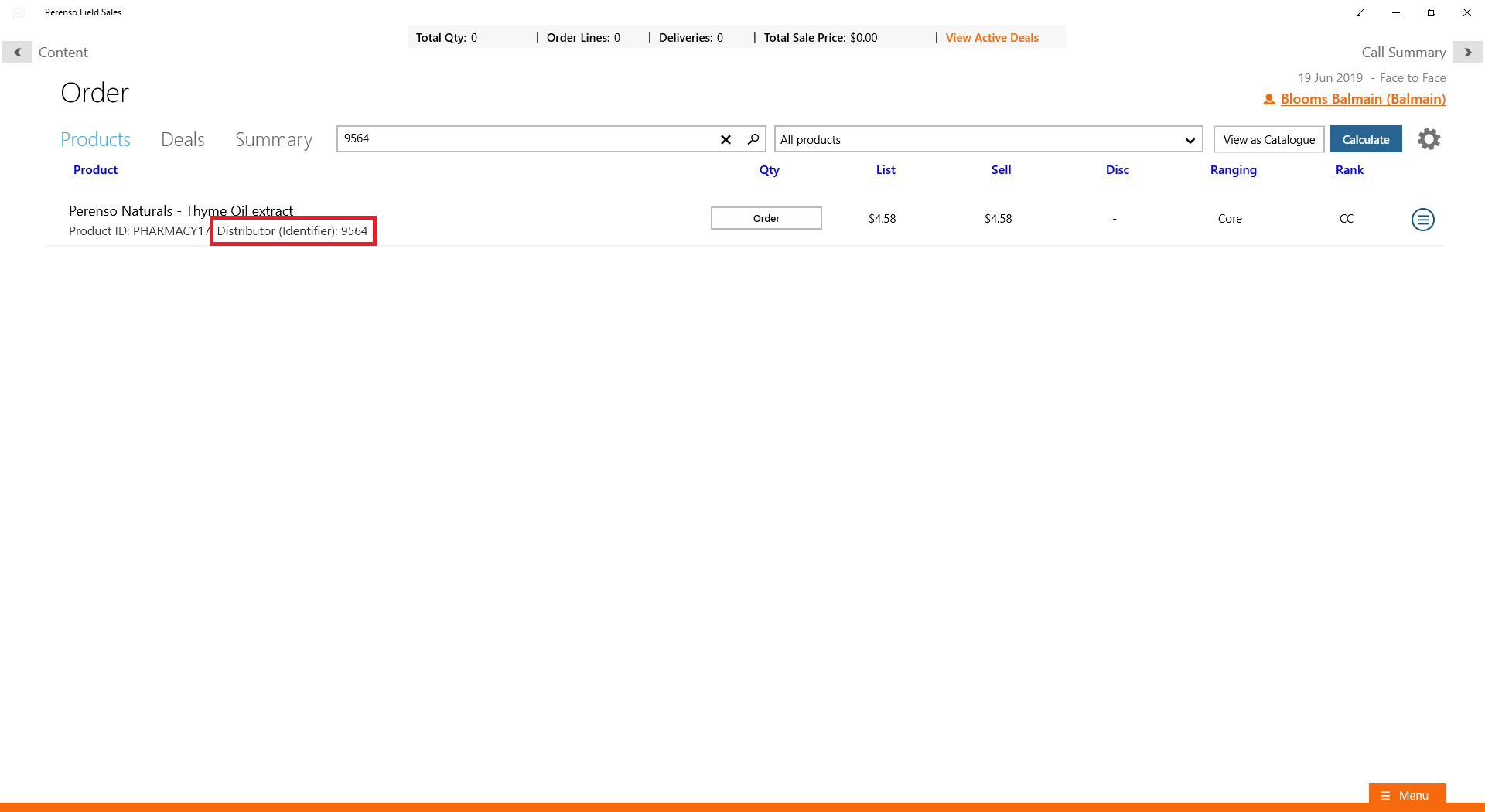
Task: Click Total Qty: 0 summary
Action: (446, 38)
